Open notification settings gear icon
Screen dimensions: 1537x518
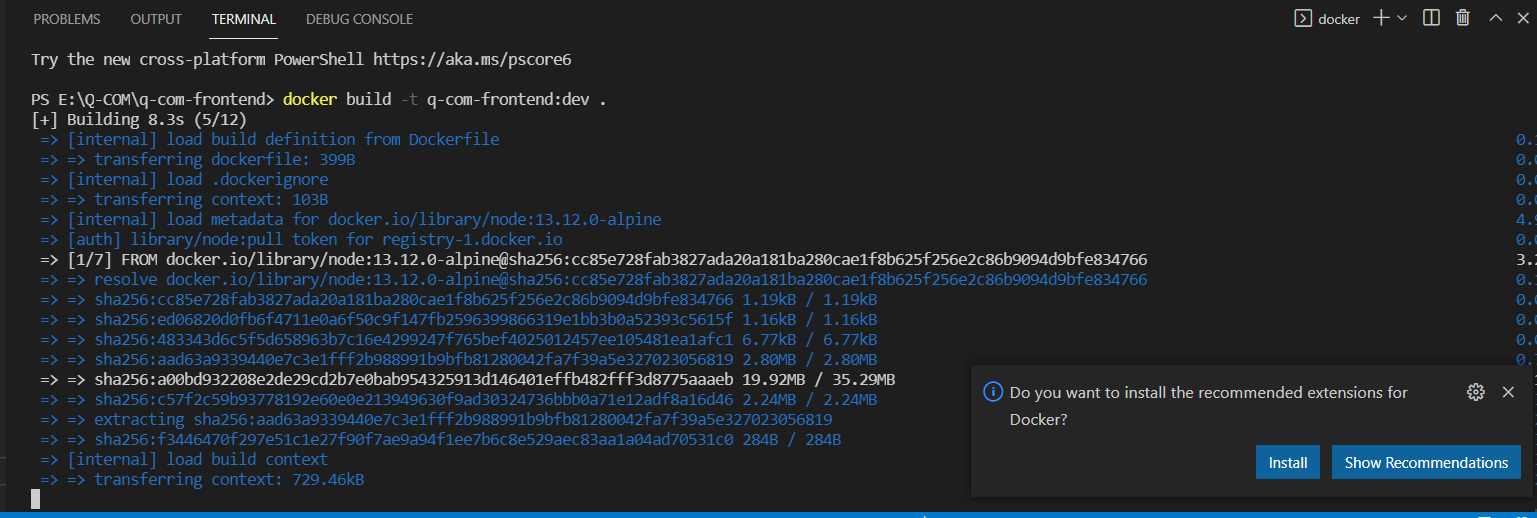point(1475,392)
